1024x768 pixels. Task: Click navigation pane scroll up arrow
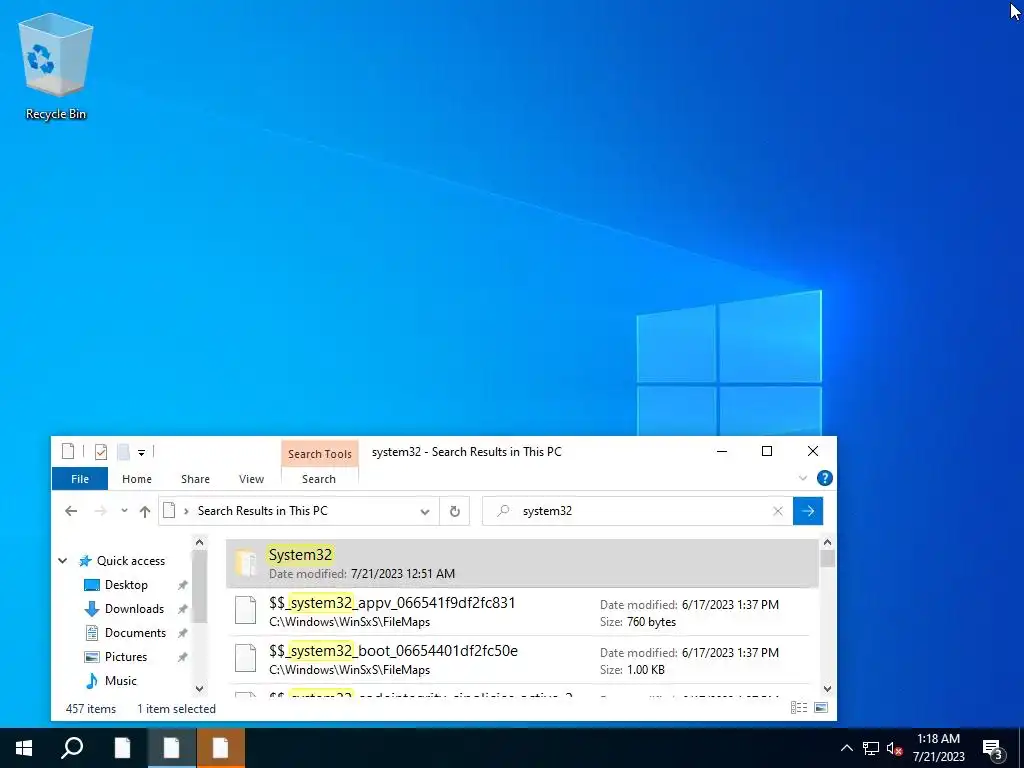199,542
